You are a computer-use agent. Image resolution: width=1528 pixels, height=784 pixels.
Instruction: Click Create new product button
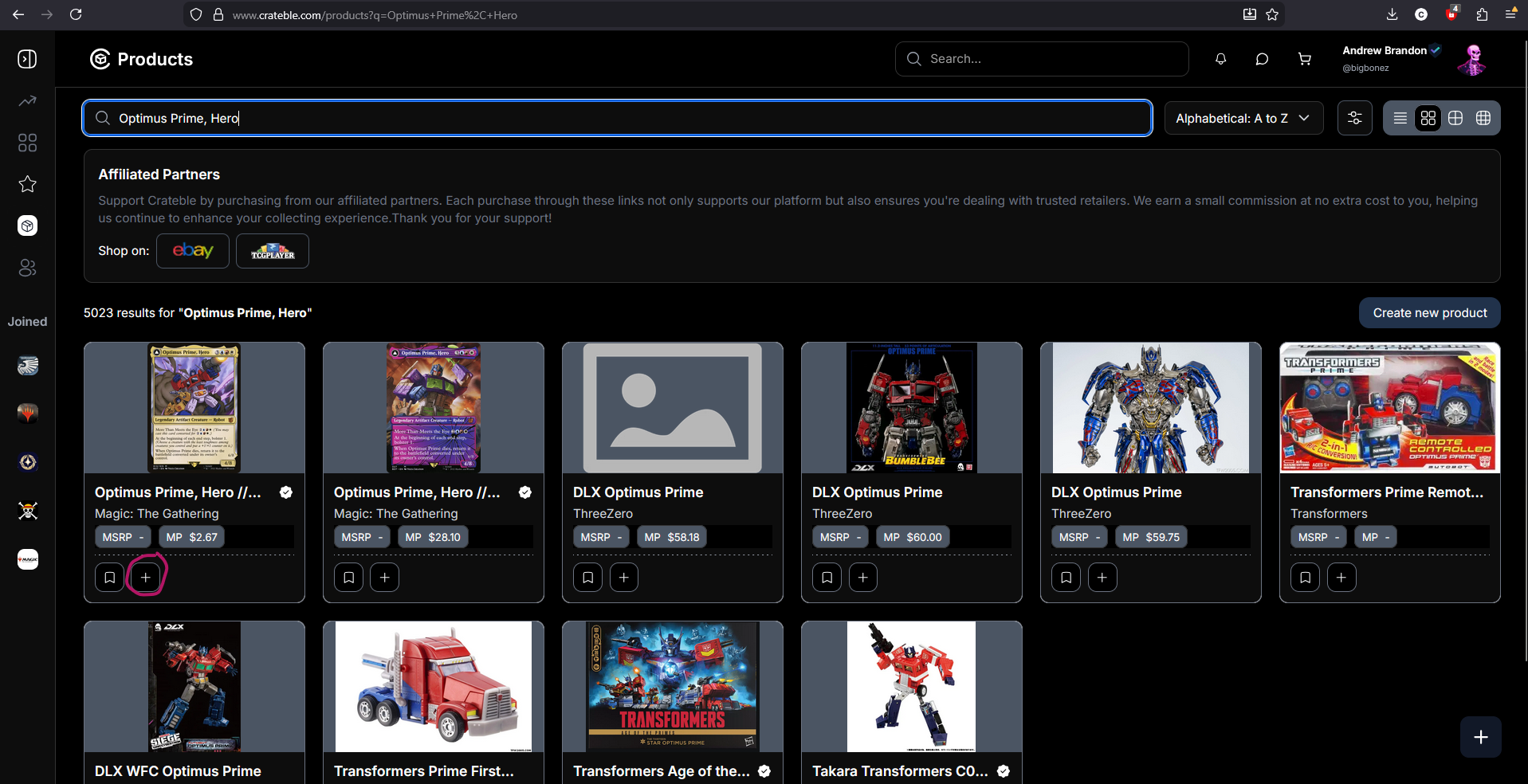pyautogui.click(x=1429, y=313)
